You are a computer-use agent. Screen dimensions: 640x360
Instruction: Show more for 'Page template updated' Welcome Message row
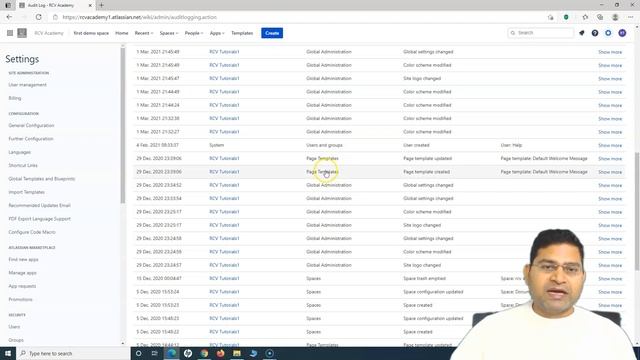610,159
